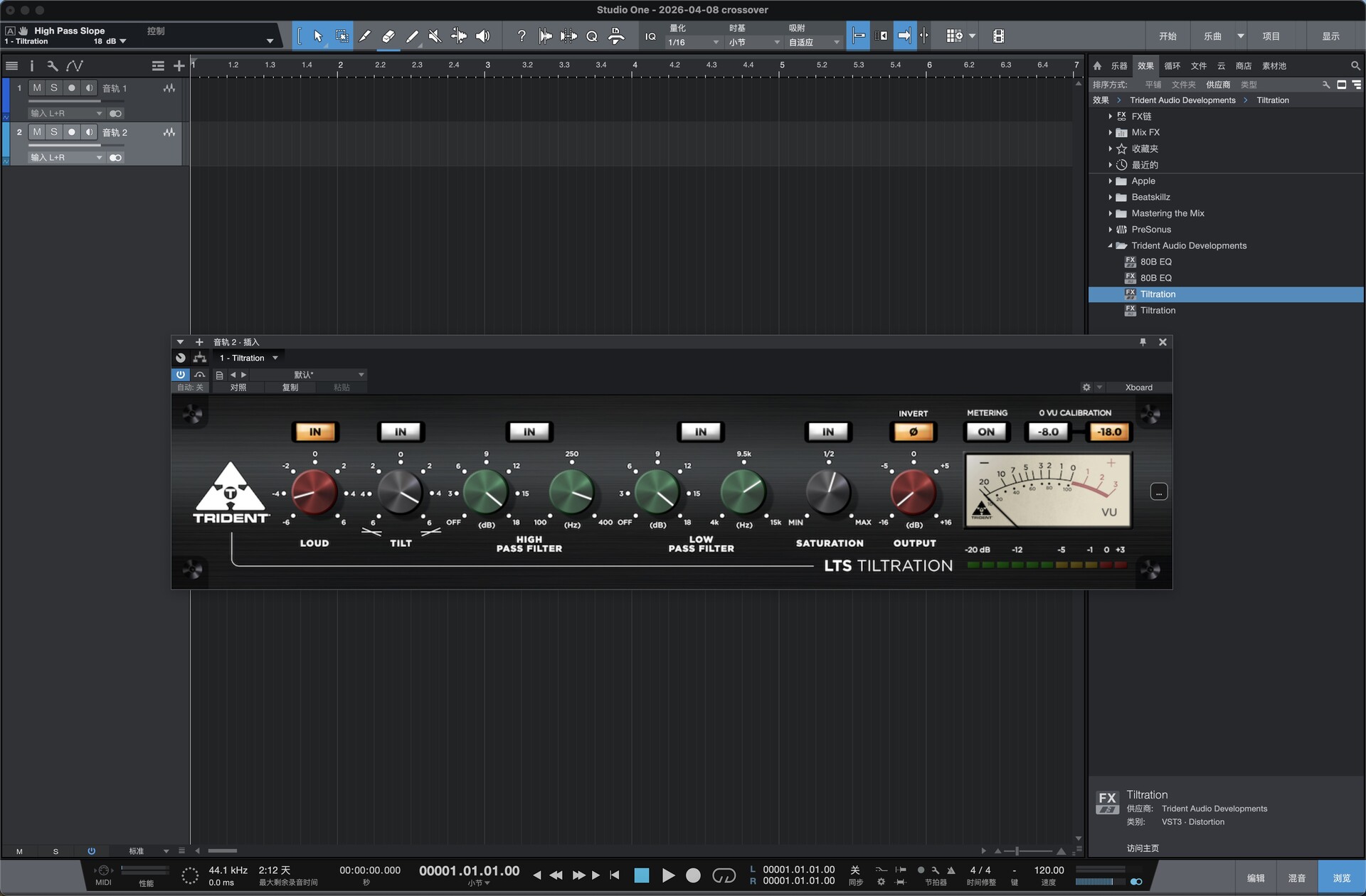The height and width of the screenshot is (896, 1366).
Task: Select the Eraser tool
Action: (x=388, y=36)
